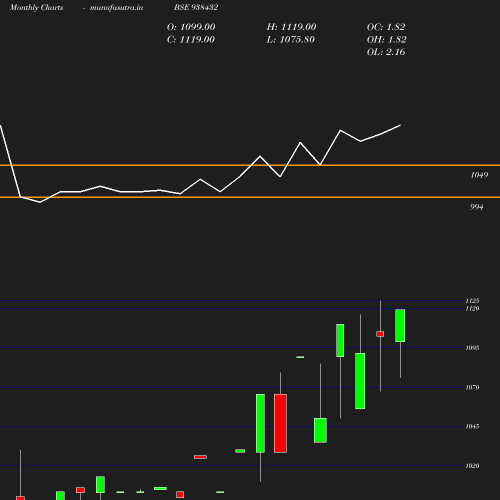Viewport: 500px width, 500px height.
Task: Click the 'OH: 1.82' value
Action: coord(387,40)
